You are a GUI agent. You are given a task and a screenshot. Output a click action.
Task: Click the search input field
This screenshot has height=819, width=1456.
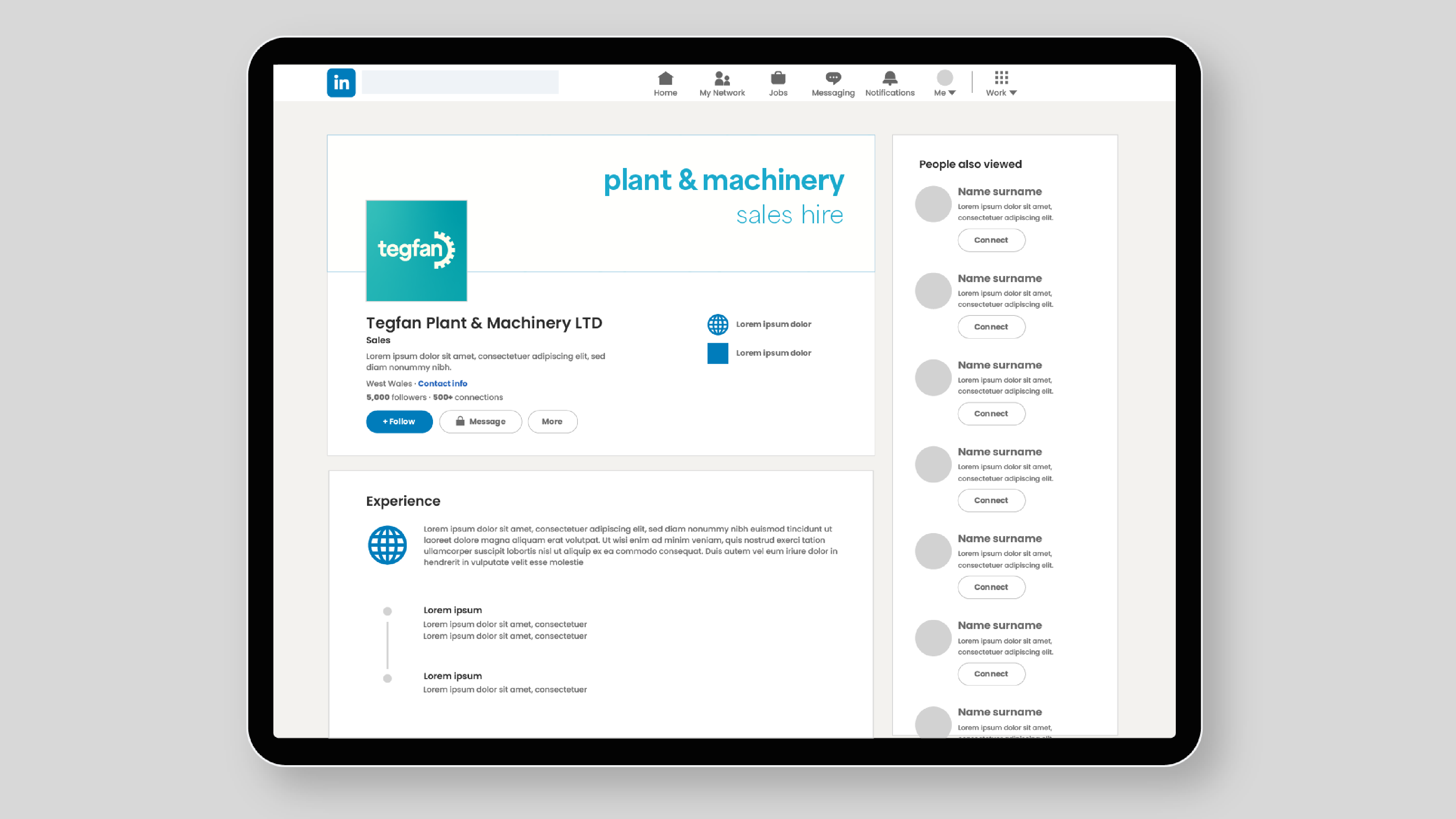460,83
